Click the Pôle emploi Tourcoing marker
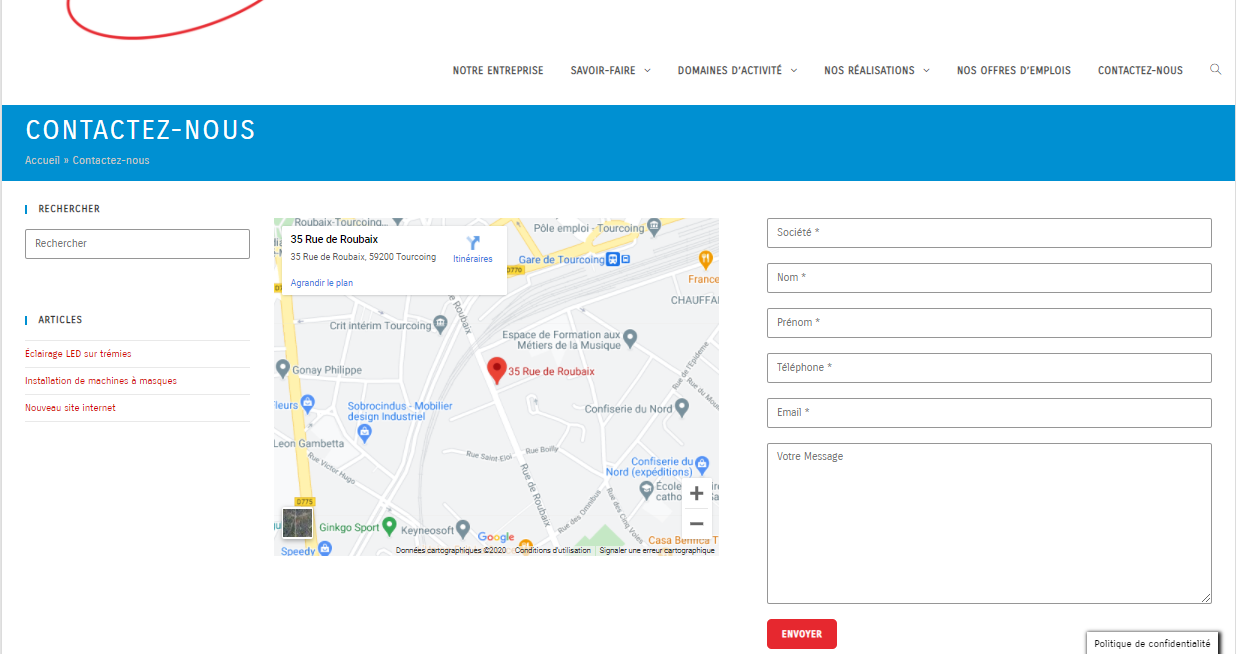Viewport: 1236px width, 654px height. [x=654, y=226]
